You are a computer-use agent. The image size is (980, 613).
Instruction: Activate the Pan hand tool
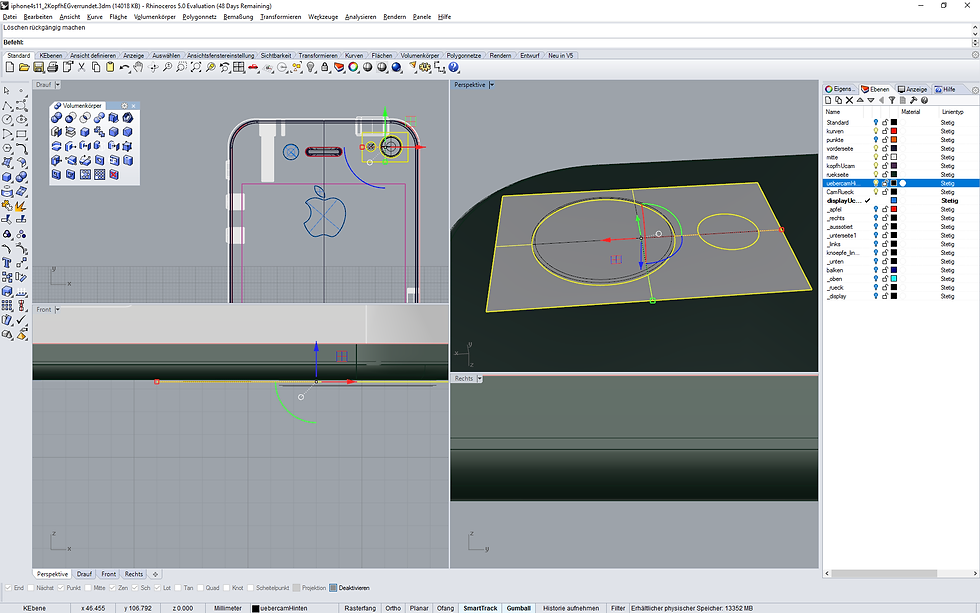[138, 67]
